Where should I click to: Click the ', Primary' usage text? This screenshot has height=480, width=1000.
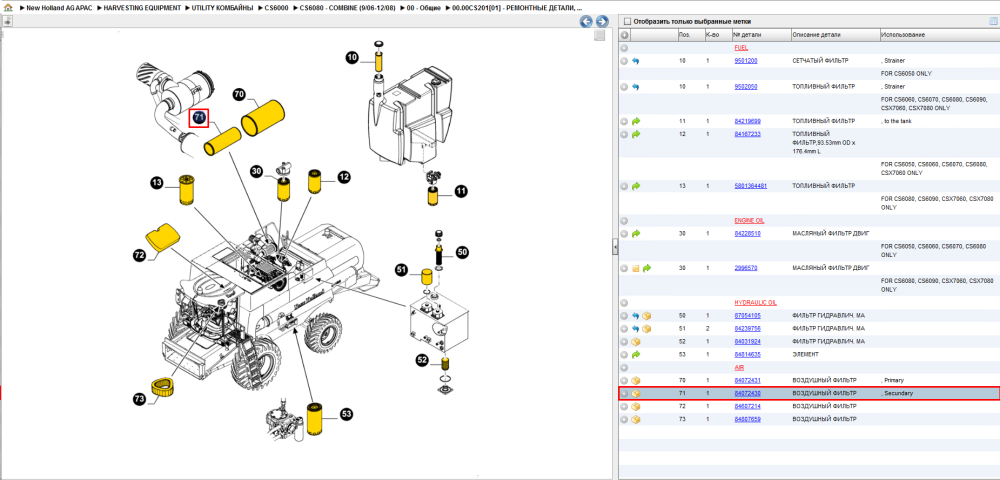tap(892, 381)
